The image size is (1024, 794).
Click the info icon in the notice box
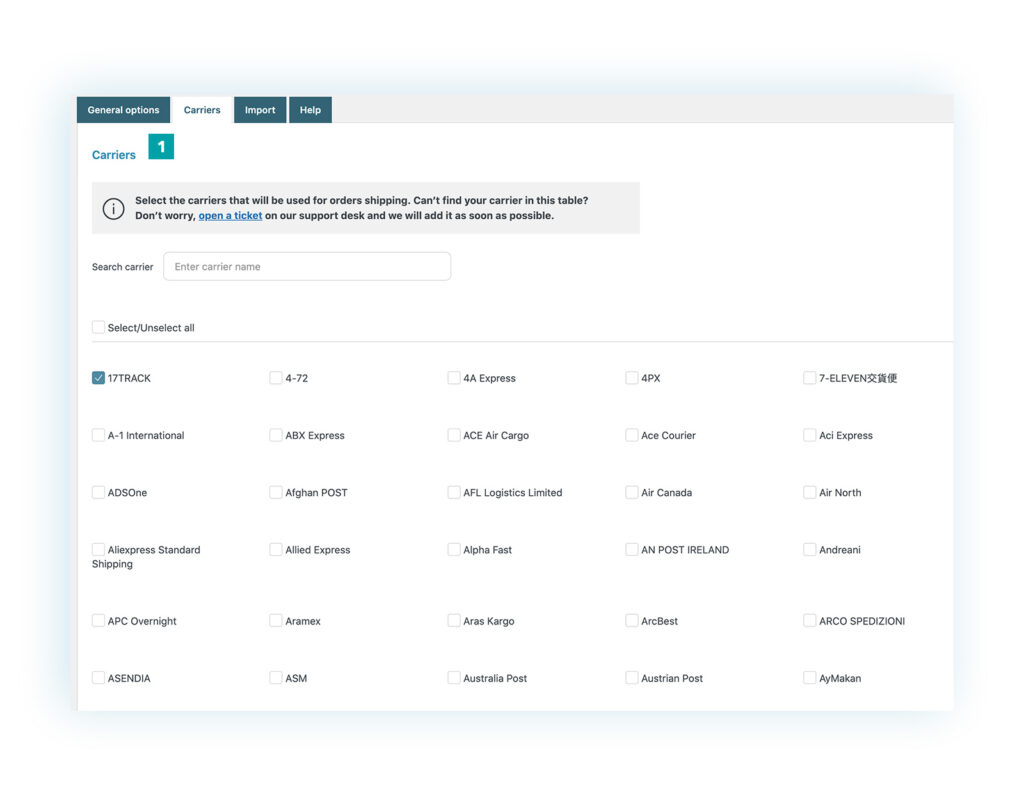tap(113, 207)
